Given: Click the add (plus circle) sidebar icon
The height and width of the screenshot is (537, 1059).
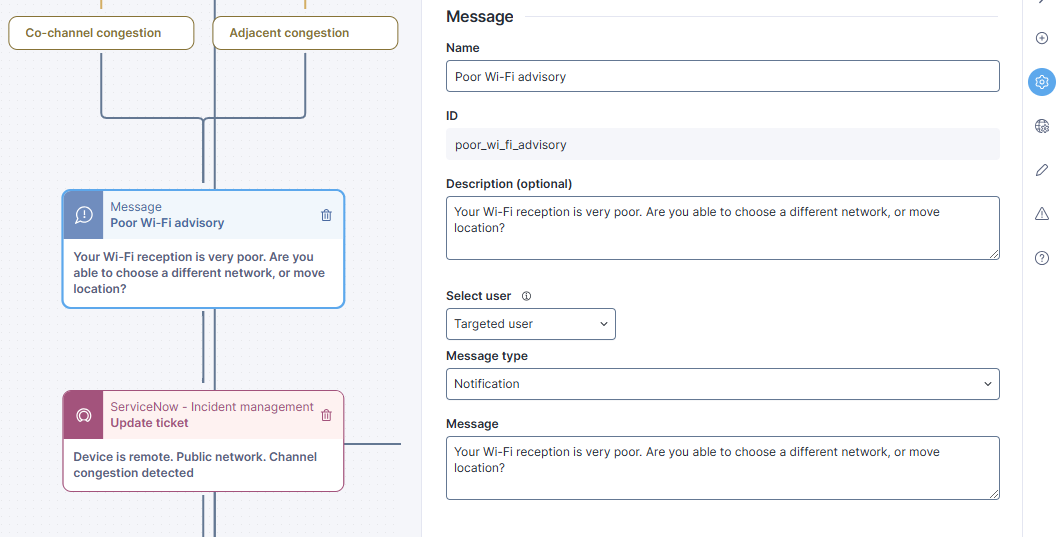Looking at the screenshot, I should coord(1041,38).
